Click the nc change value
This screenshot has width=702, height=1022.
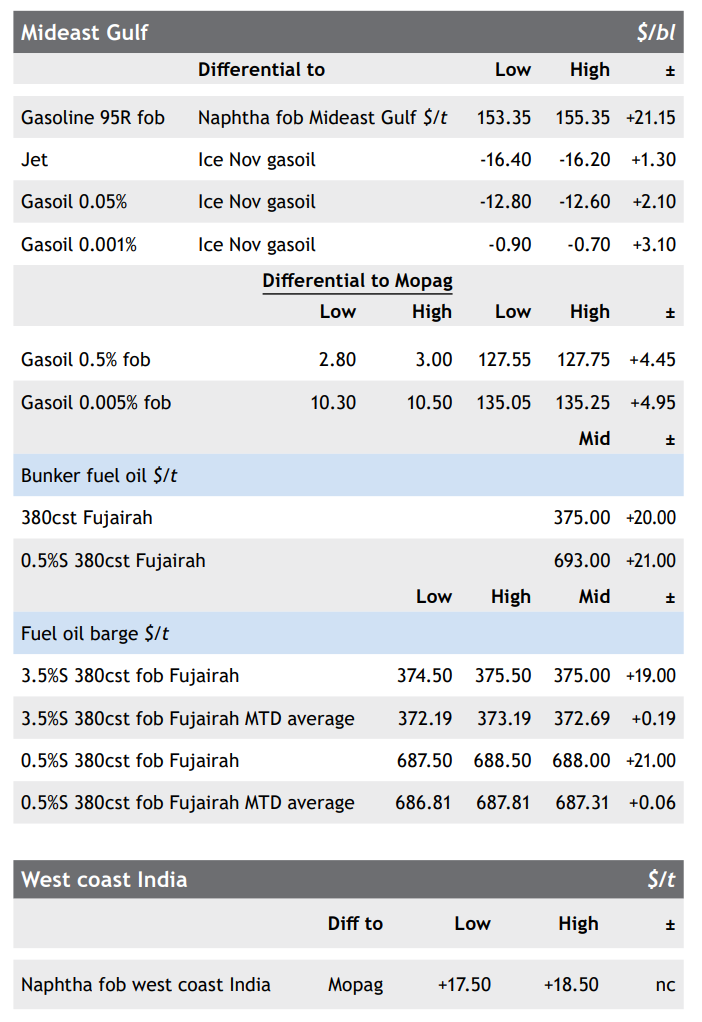click(x=665, y=985)
